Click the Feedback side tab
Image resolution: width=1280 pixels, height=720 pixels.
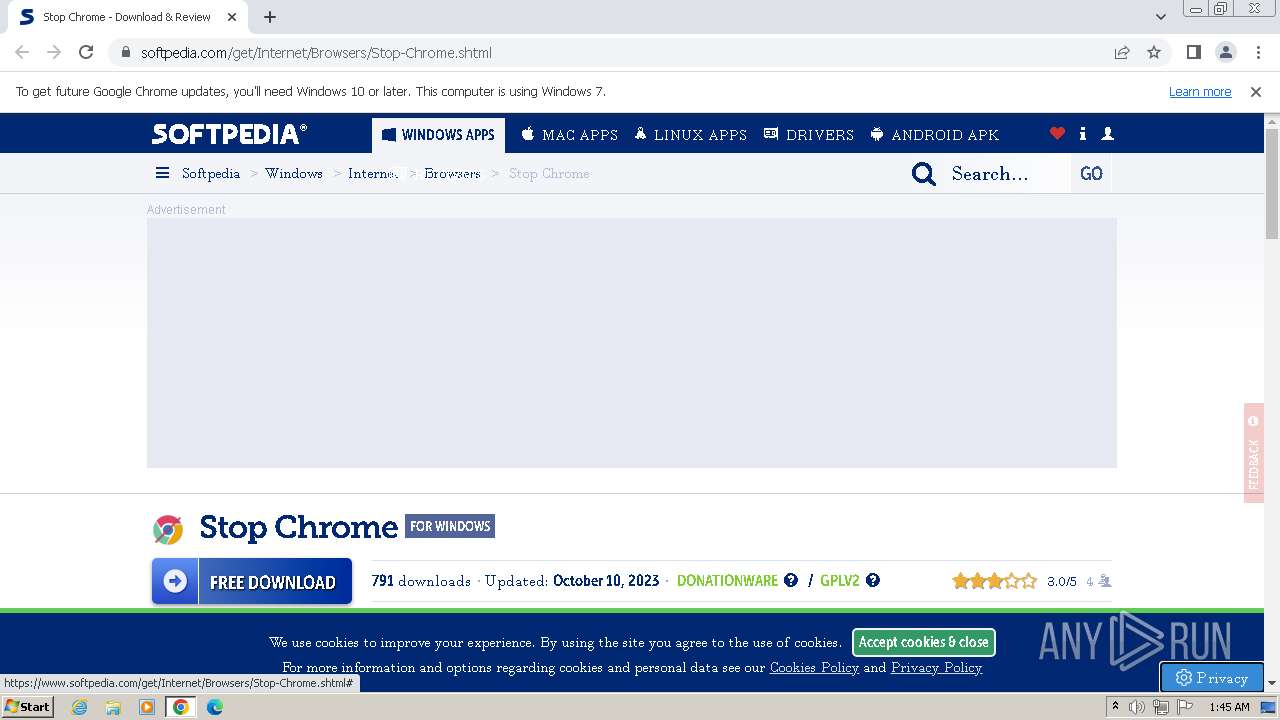1254,452
